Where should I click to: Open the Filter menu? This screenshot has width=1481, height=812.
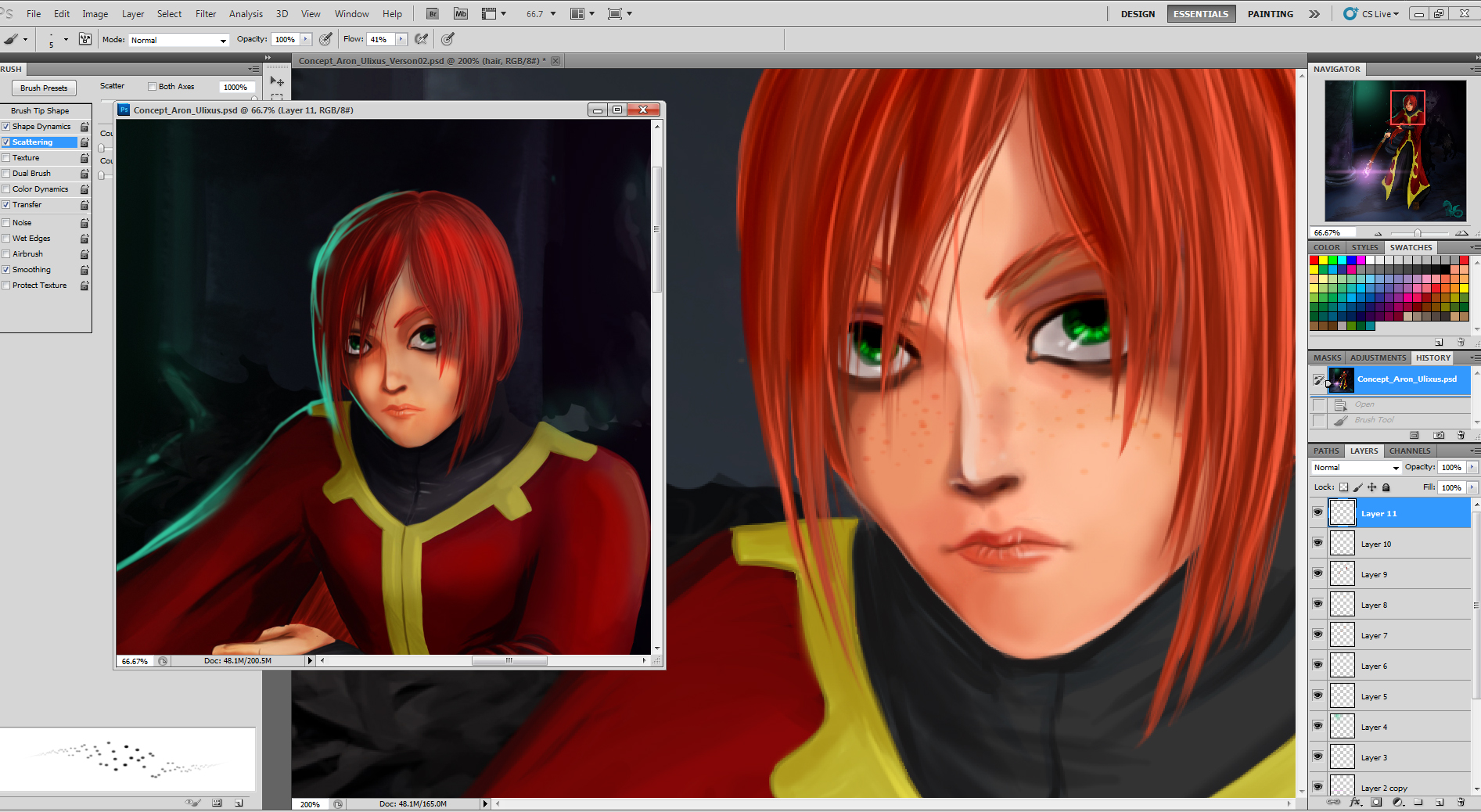pyautogui.click(x=206, y=14)
